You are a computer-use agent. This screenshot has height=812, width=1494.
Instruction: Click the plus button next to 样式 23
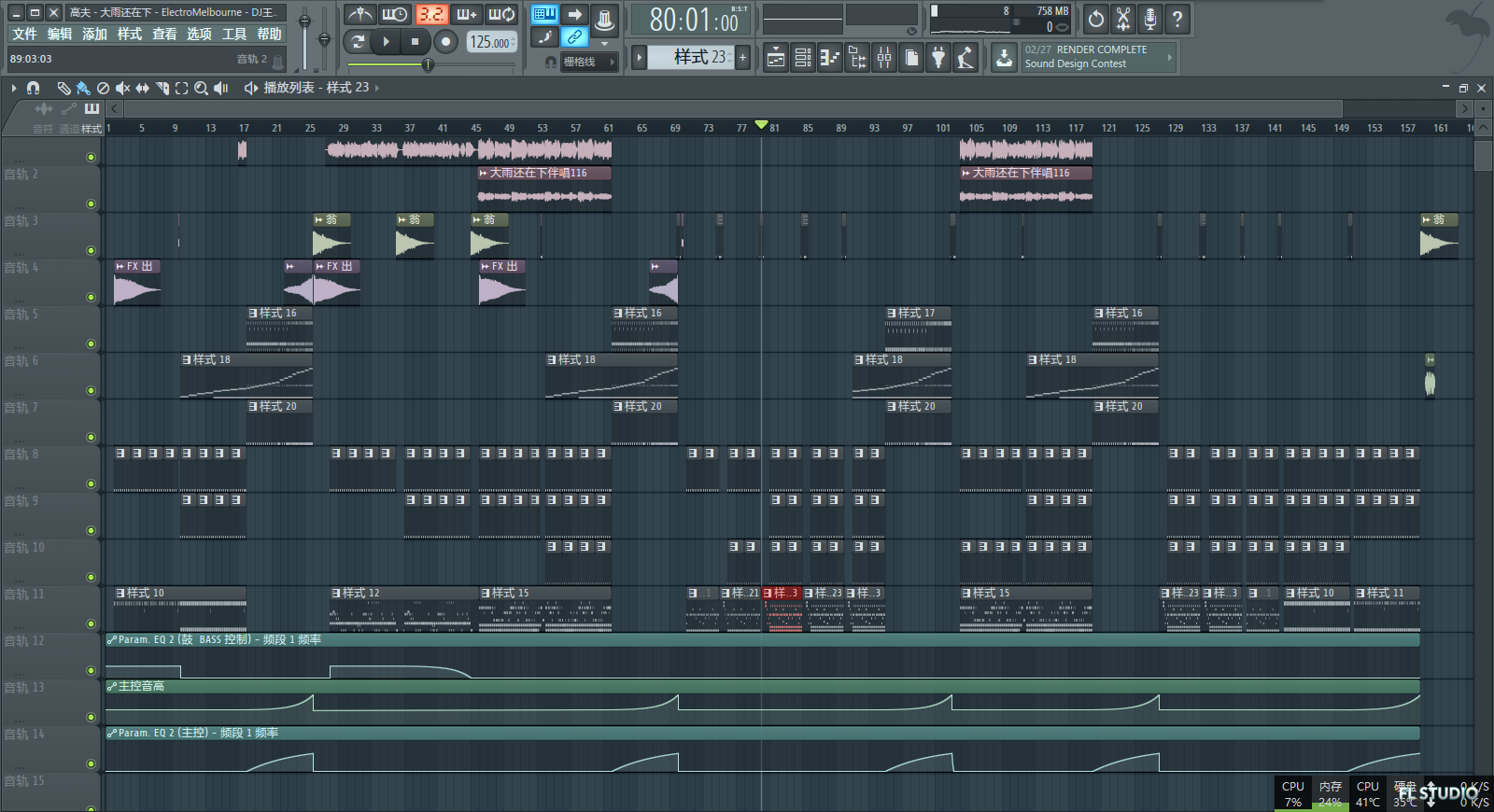[743, 58]
